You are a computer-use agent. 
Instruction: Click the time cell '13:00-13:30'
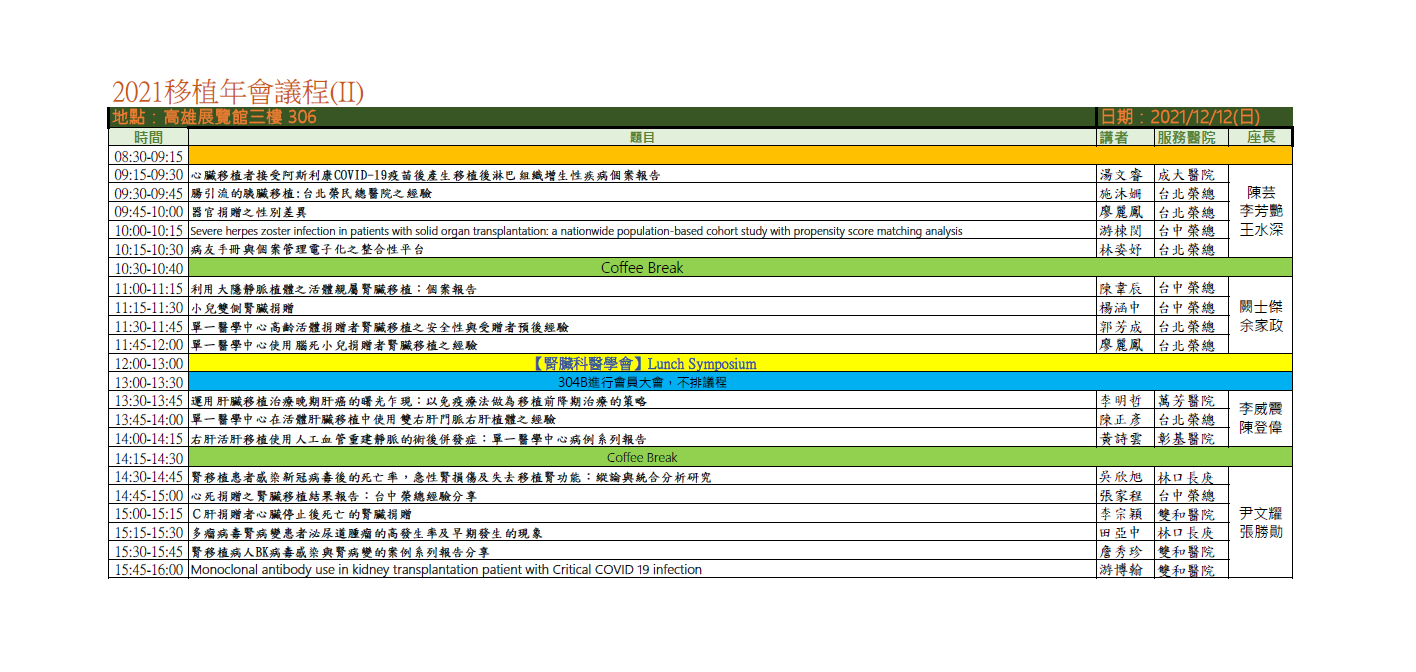(148, 382)
